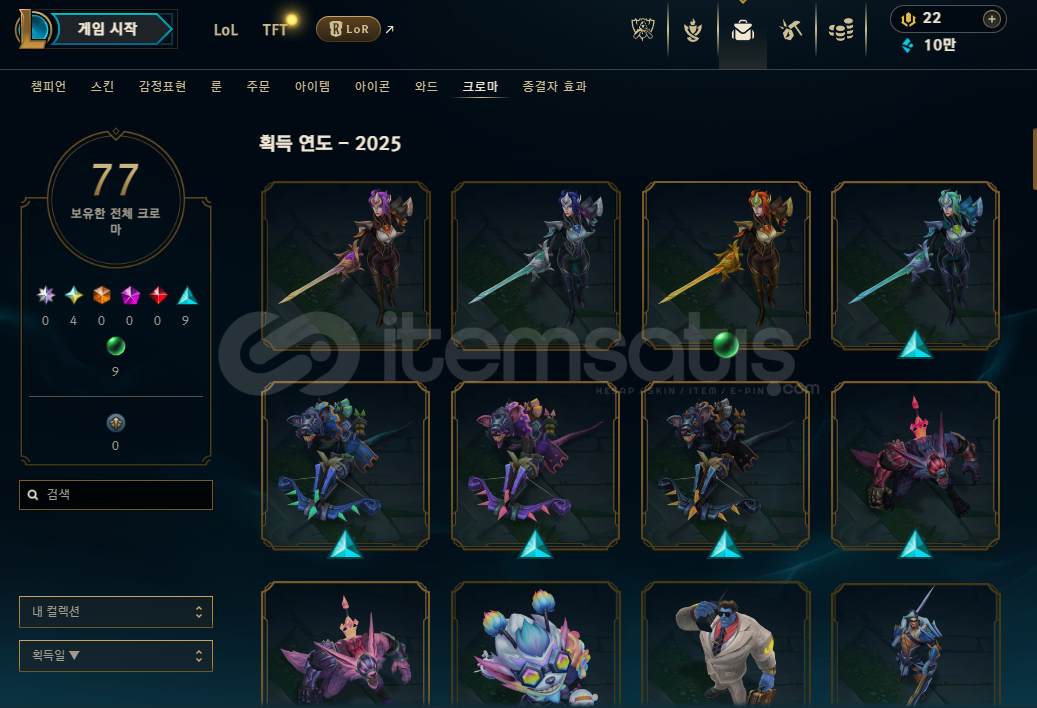Open the Collection backpack icon
Screen dimensions: 1037x708
pyautogui.click(x=743, y=30)
